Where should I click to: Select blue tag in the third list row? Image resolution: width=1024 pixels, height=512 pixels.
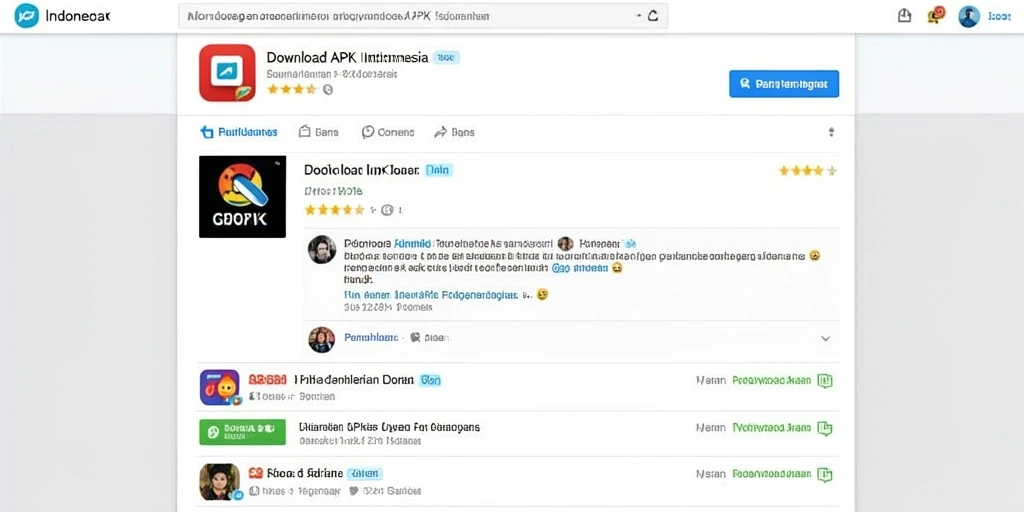click(364, 473)
